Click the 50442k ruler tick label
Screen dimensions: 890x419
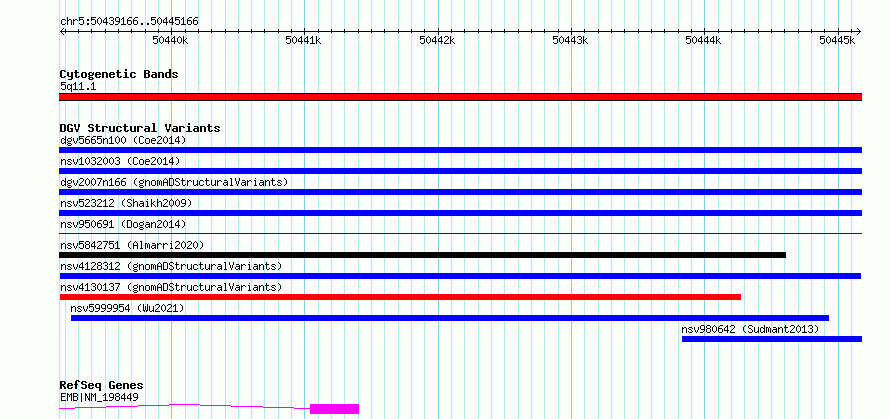(x=437, y=40)
